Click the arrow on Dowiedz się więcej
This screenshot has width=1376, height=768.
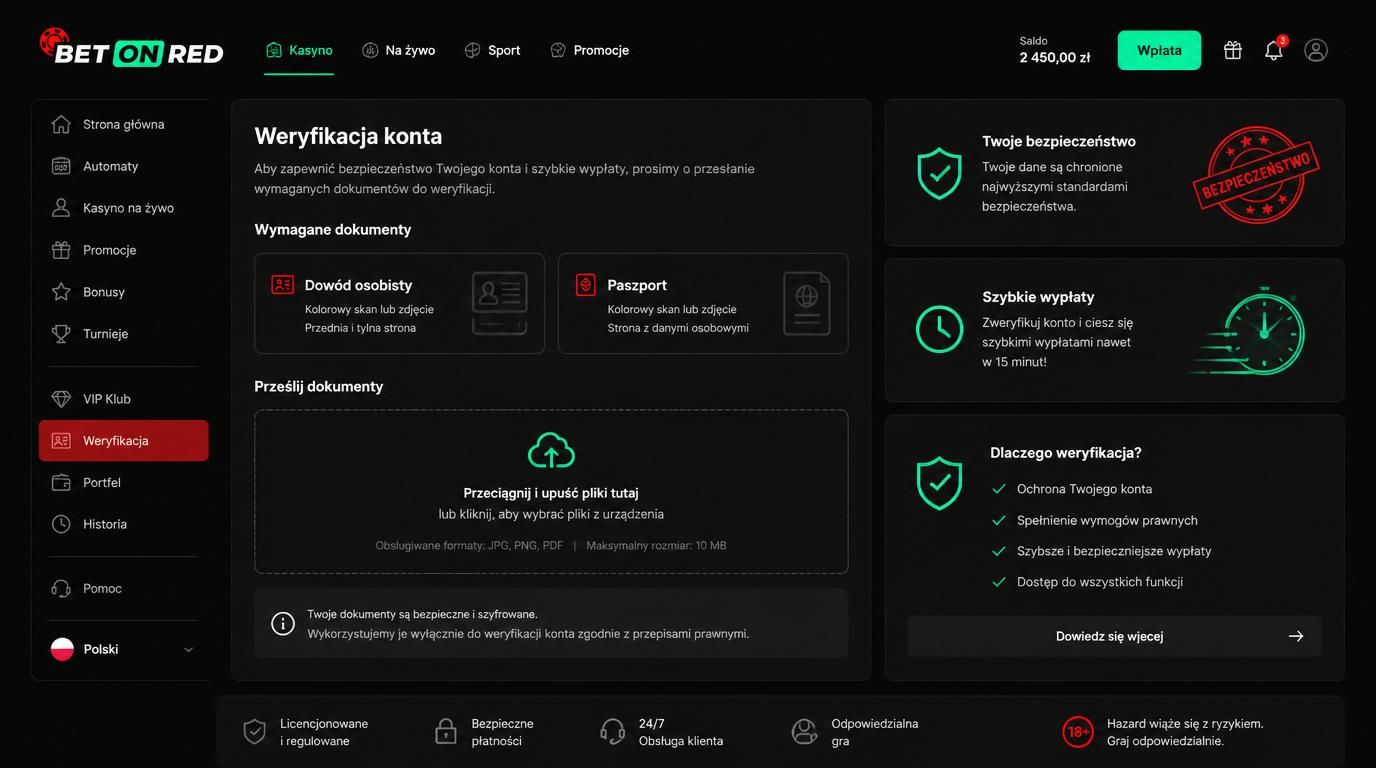pos(1296,636)
